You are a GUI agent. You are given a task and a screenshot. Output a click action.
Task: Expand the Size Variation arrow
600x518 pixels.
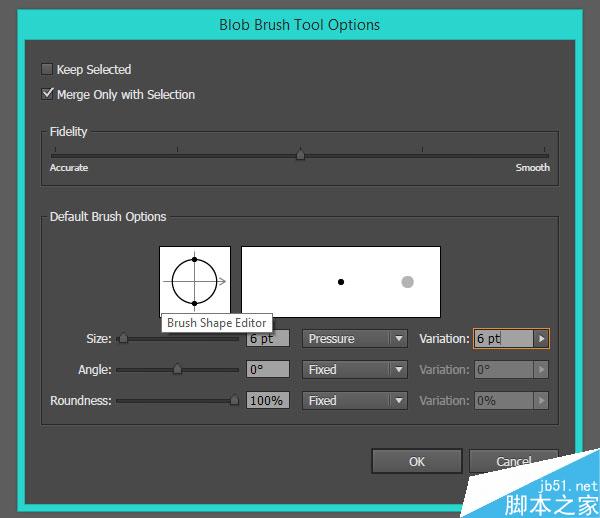(x=541, y=339)
